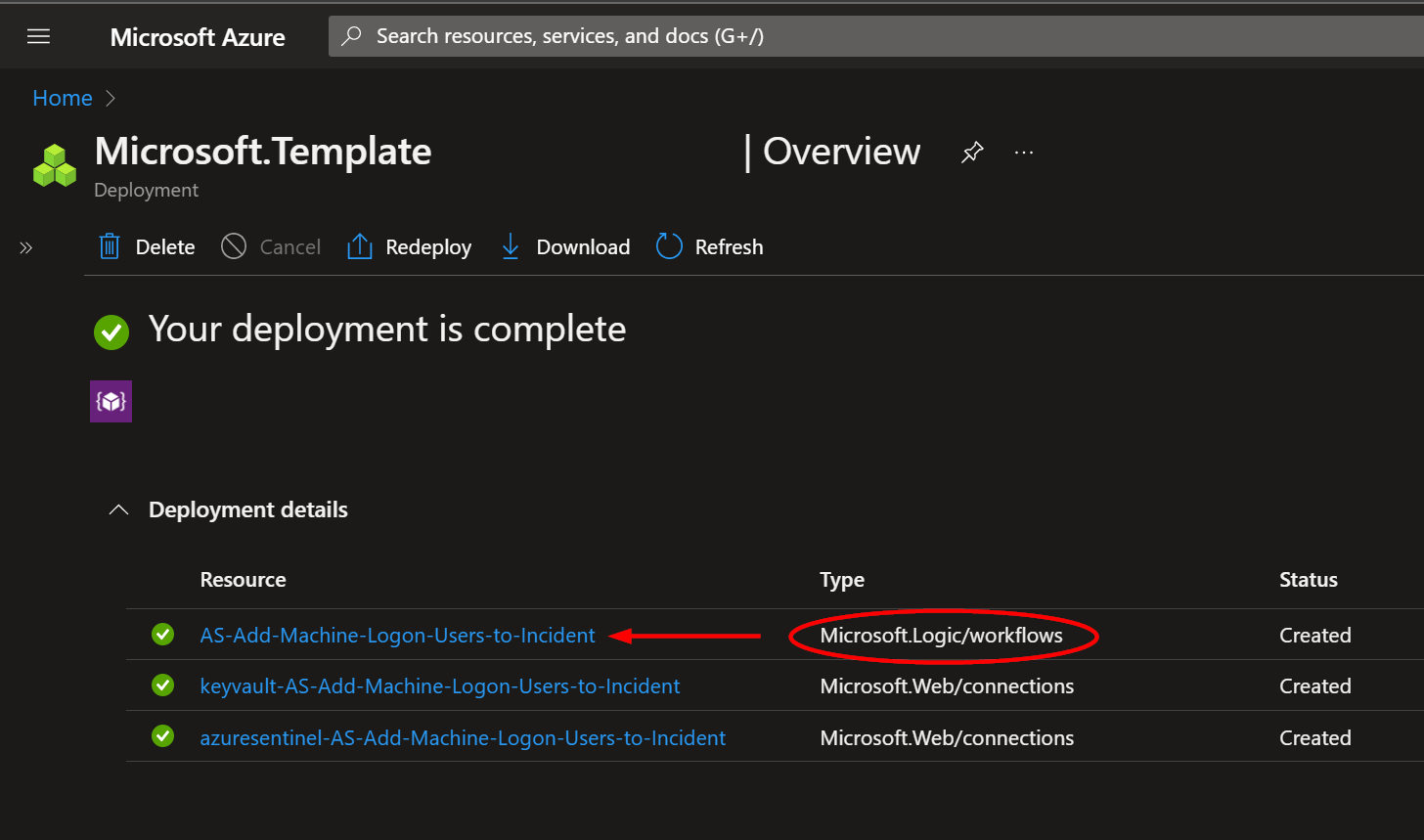The height and width of the screenshot is (840, 1424).
Task: Click the Microsoft.Template title
Action: coord(263,152)
